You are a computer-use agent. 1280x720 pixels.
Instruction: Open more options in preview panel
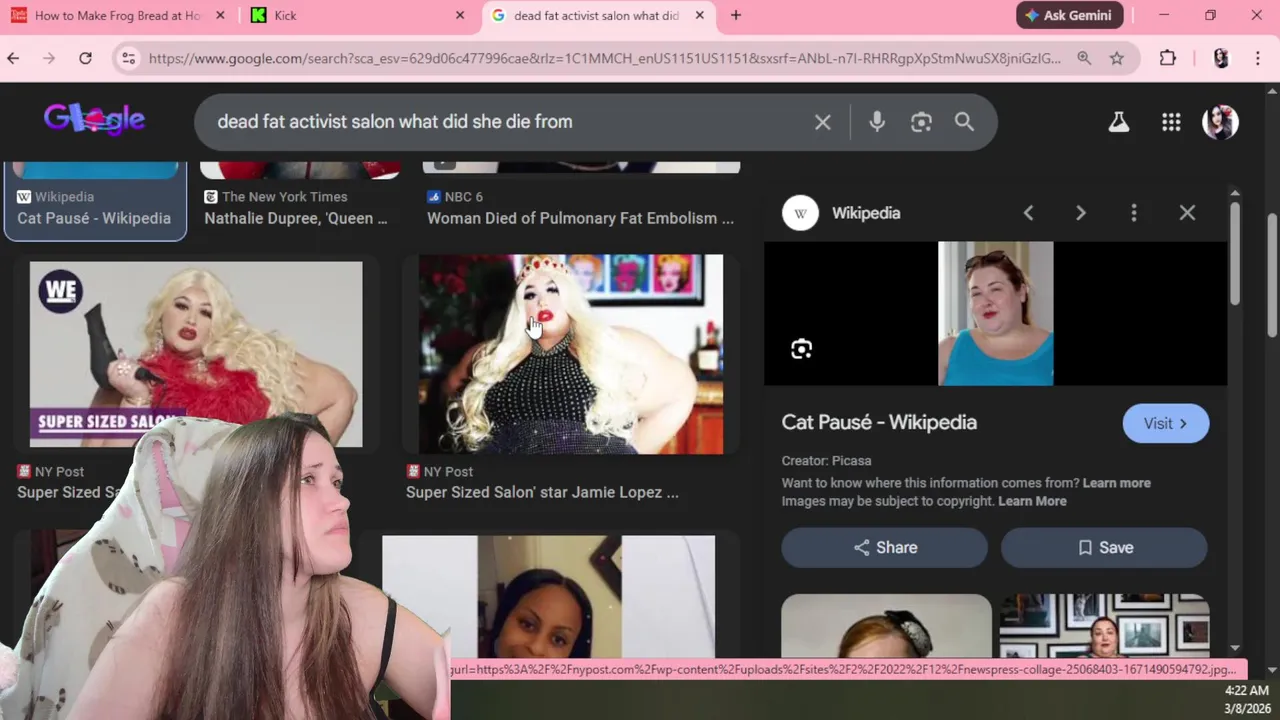(1134, 213)
